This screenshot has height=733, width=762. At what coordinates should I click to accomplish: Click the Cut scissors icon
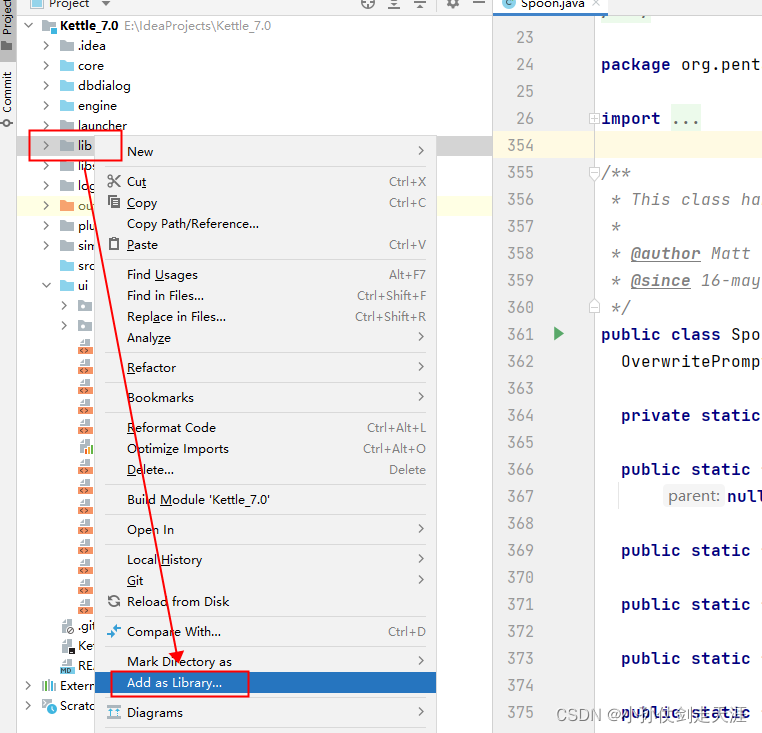coord(114,181)
